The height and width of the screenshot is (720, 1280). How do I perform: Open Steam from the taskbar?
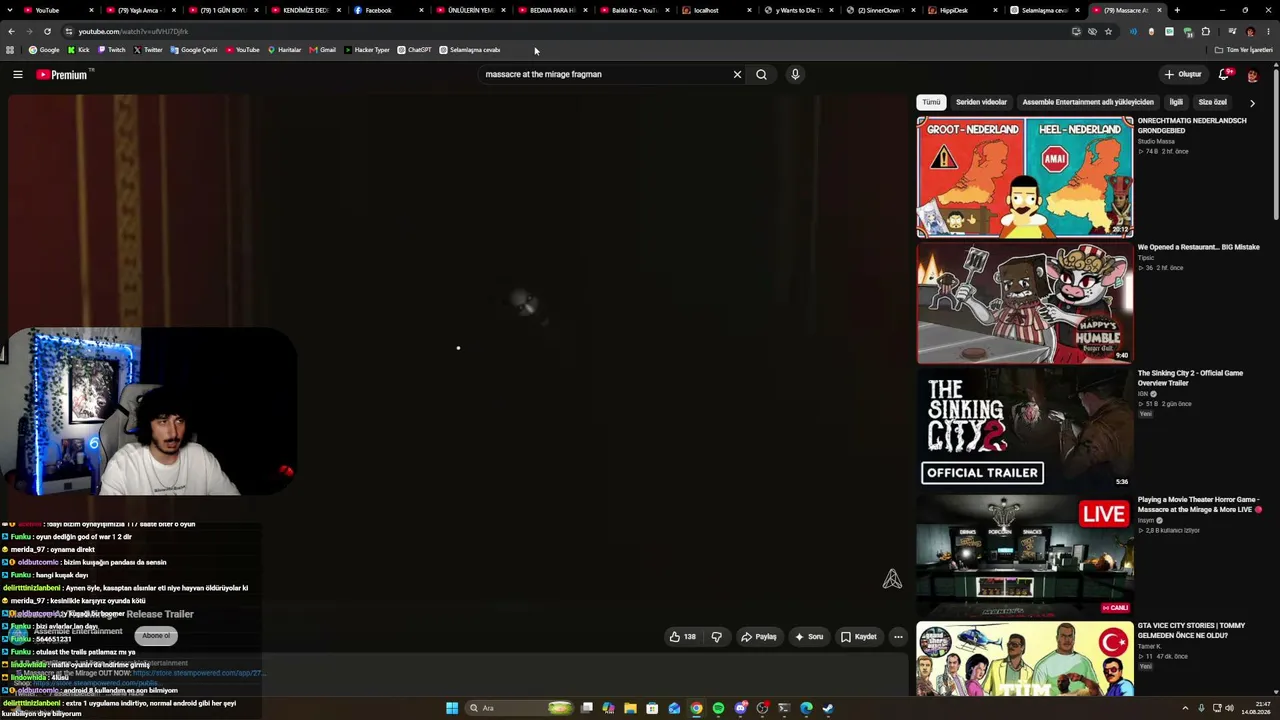point(828,708)
